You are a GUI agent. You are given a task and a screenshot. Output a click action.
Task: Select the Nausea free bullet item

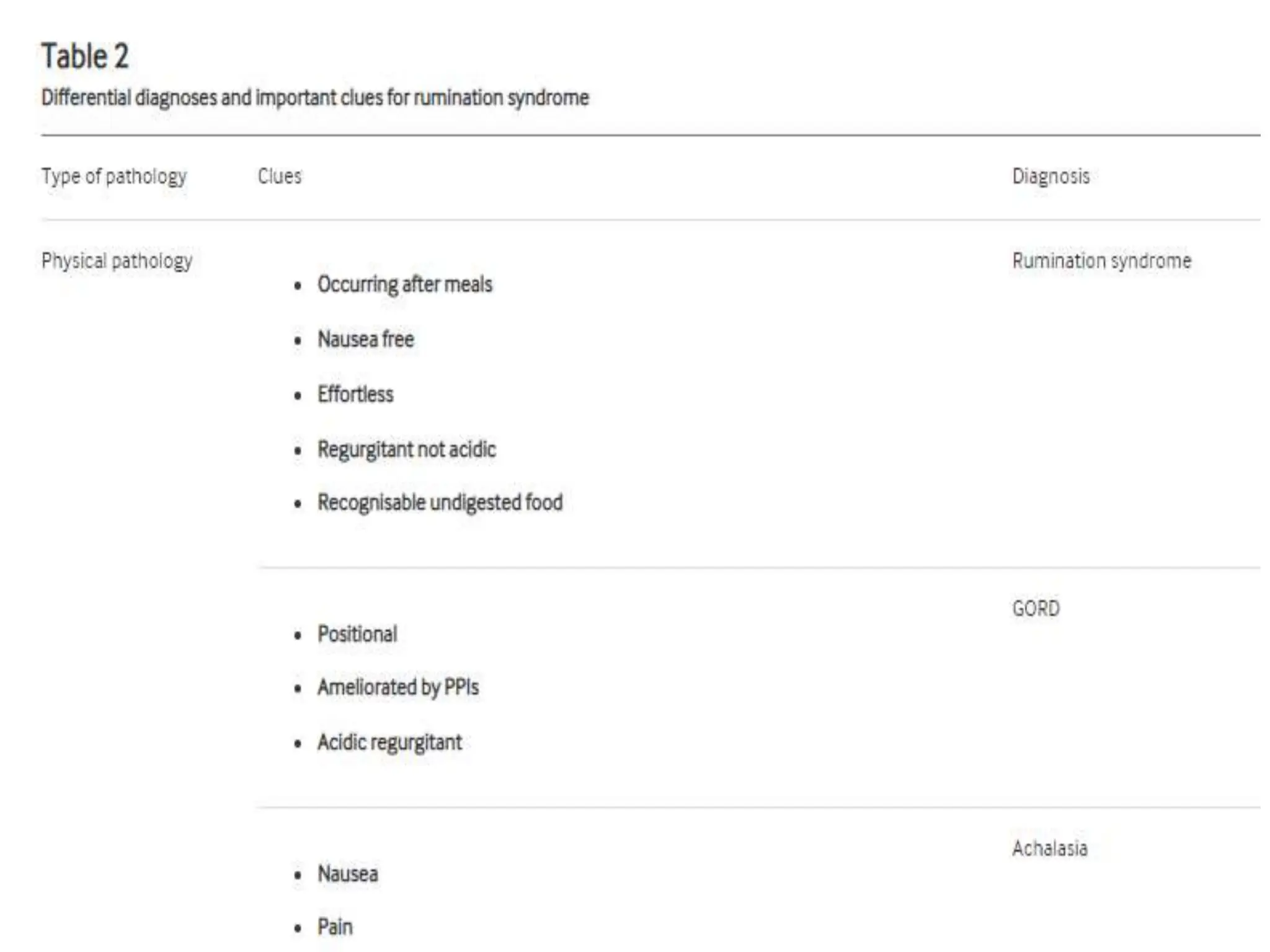point(365,339)
